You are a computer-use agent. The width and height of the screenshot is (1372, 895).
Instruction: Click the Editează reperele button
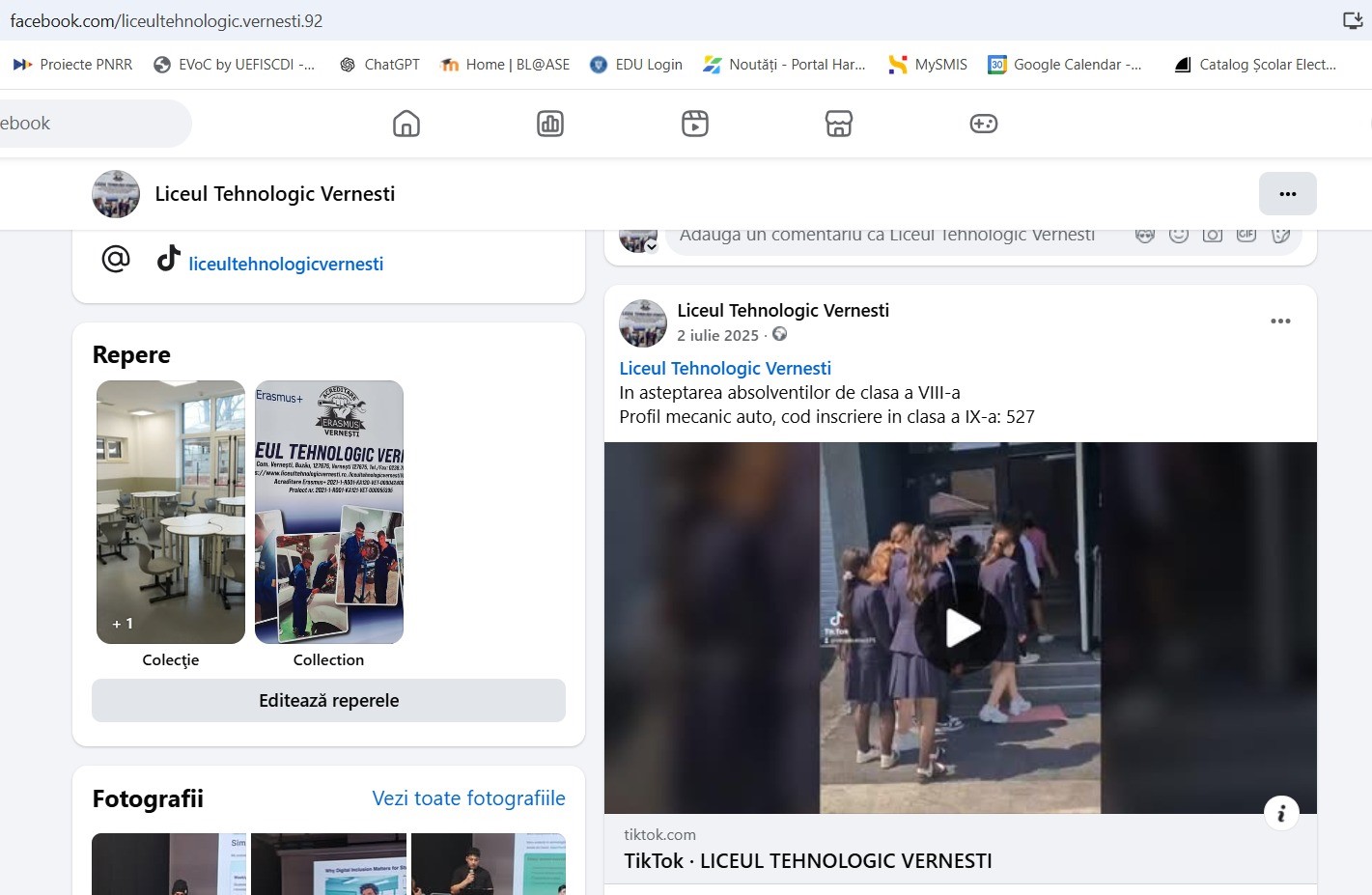coord(328,701)
